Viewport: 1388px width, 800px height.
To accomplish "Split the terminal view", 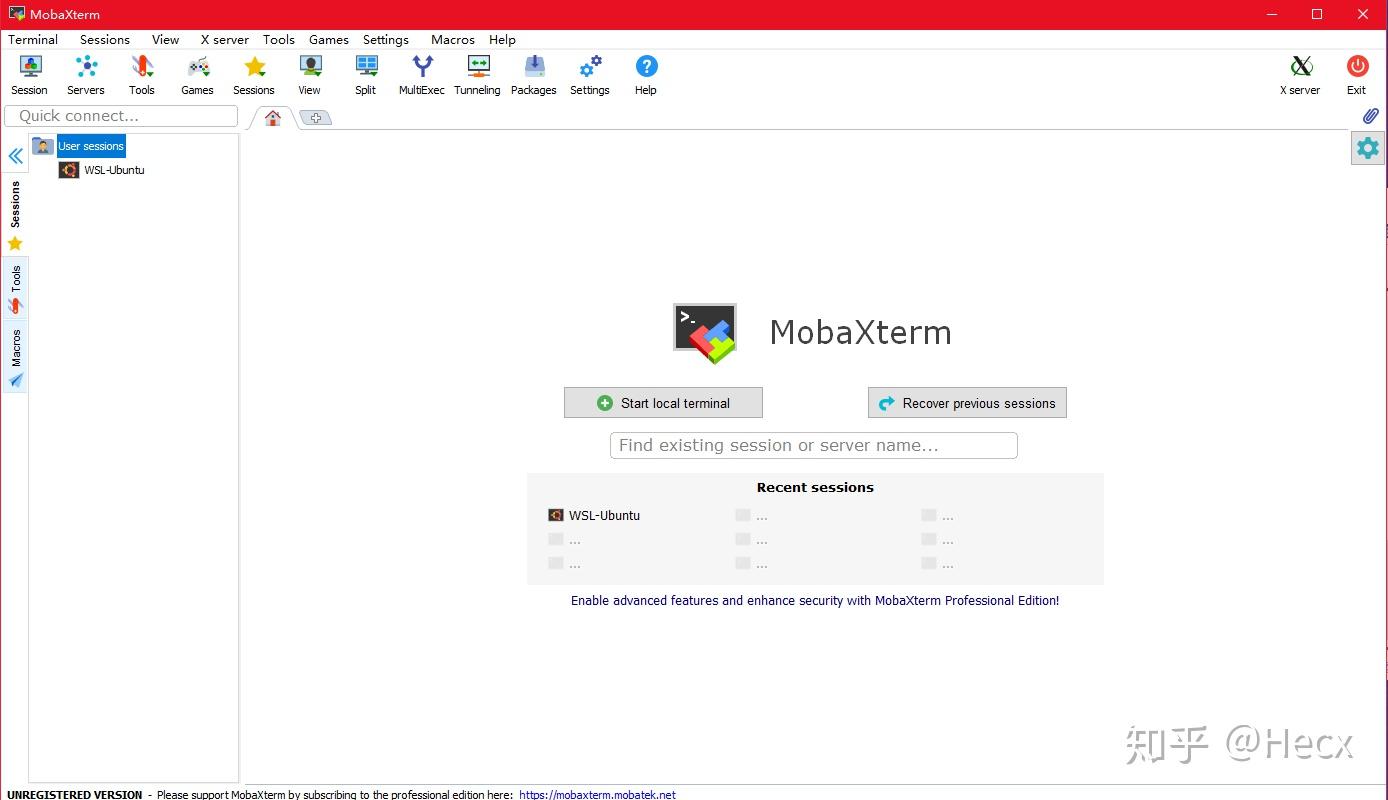I will (x=365, y=70).
